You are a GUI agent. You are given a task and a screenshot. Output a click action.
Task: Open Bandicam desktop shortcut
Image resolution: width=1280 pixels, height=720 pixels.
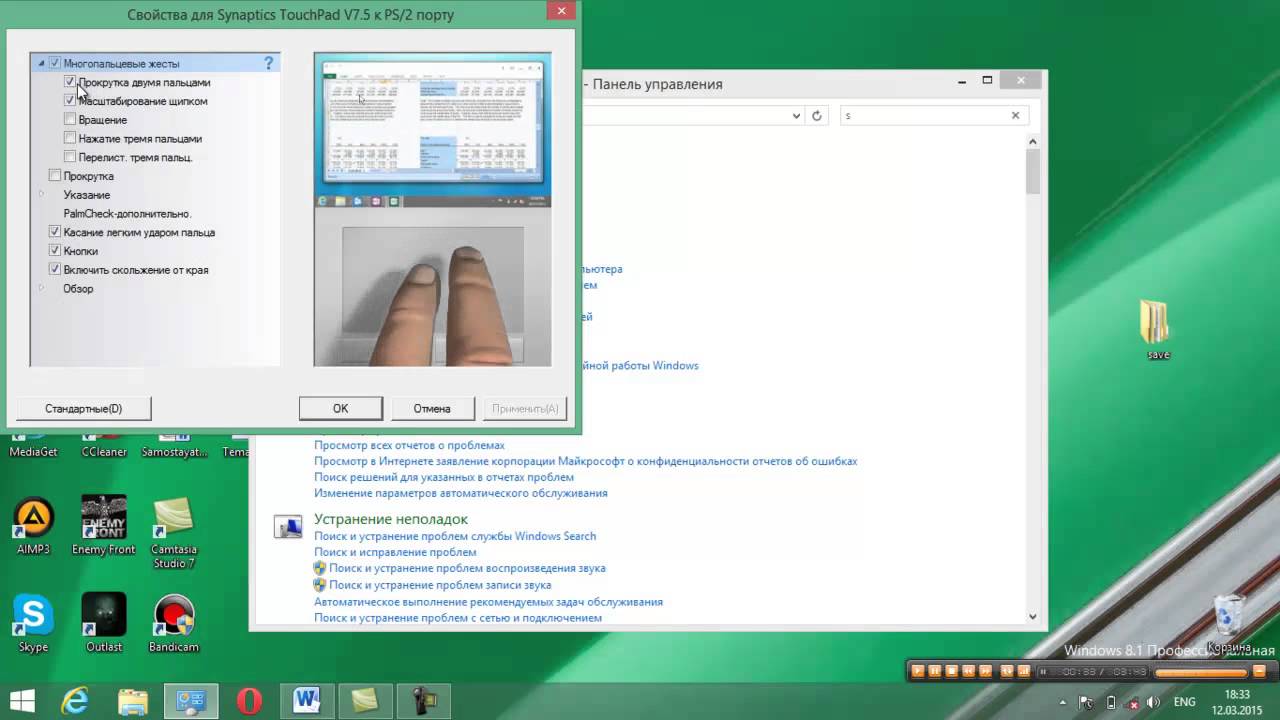[x=174, y=616]
